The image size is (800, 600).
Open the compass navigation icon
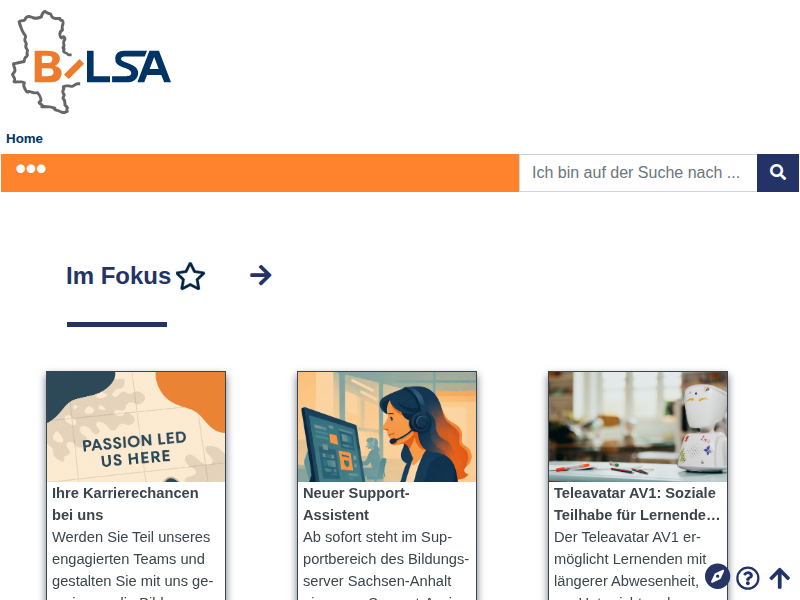click(717, 577)
